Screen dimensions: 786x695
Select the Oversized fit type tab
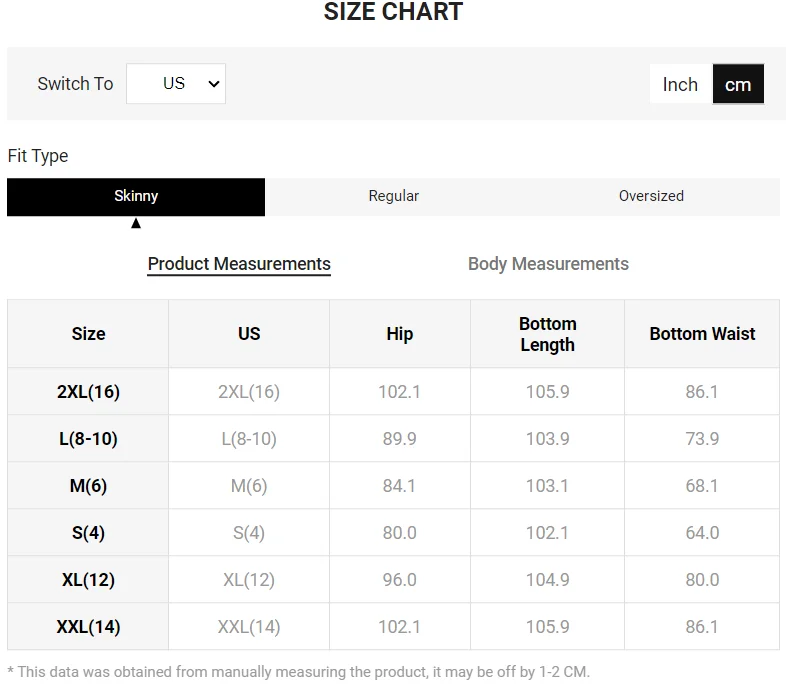[x=651, y=197]
